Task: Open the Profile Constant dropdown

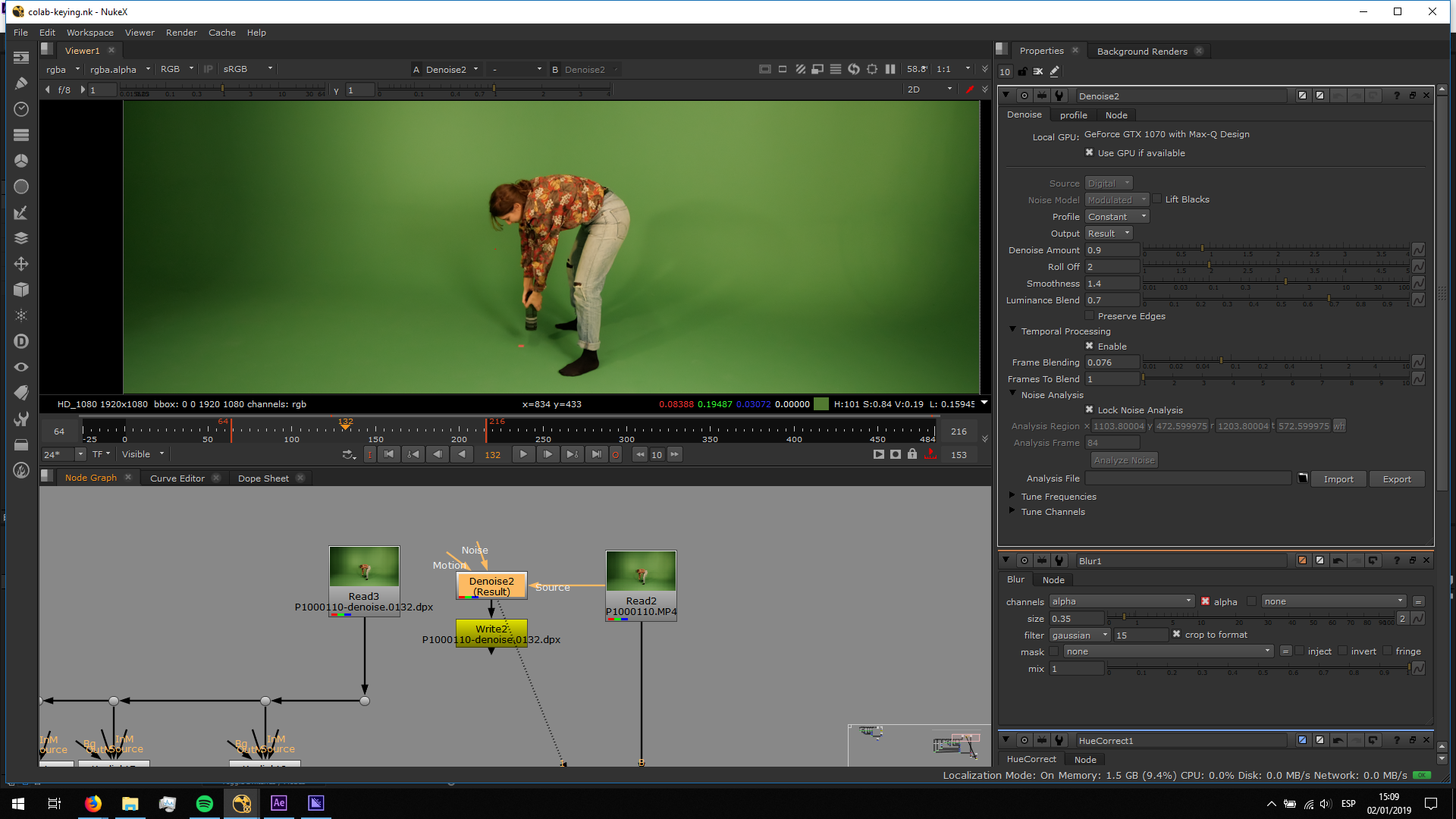Action: (1117, 217)
